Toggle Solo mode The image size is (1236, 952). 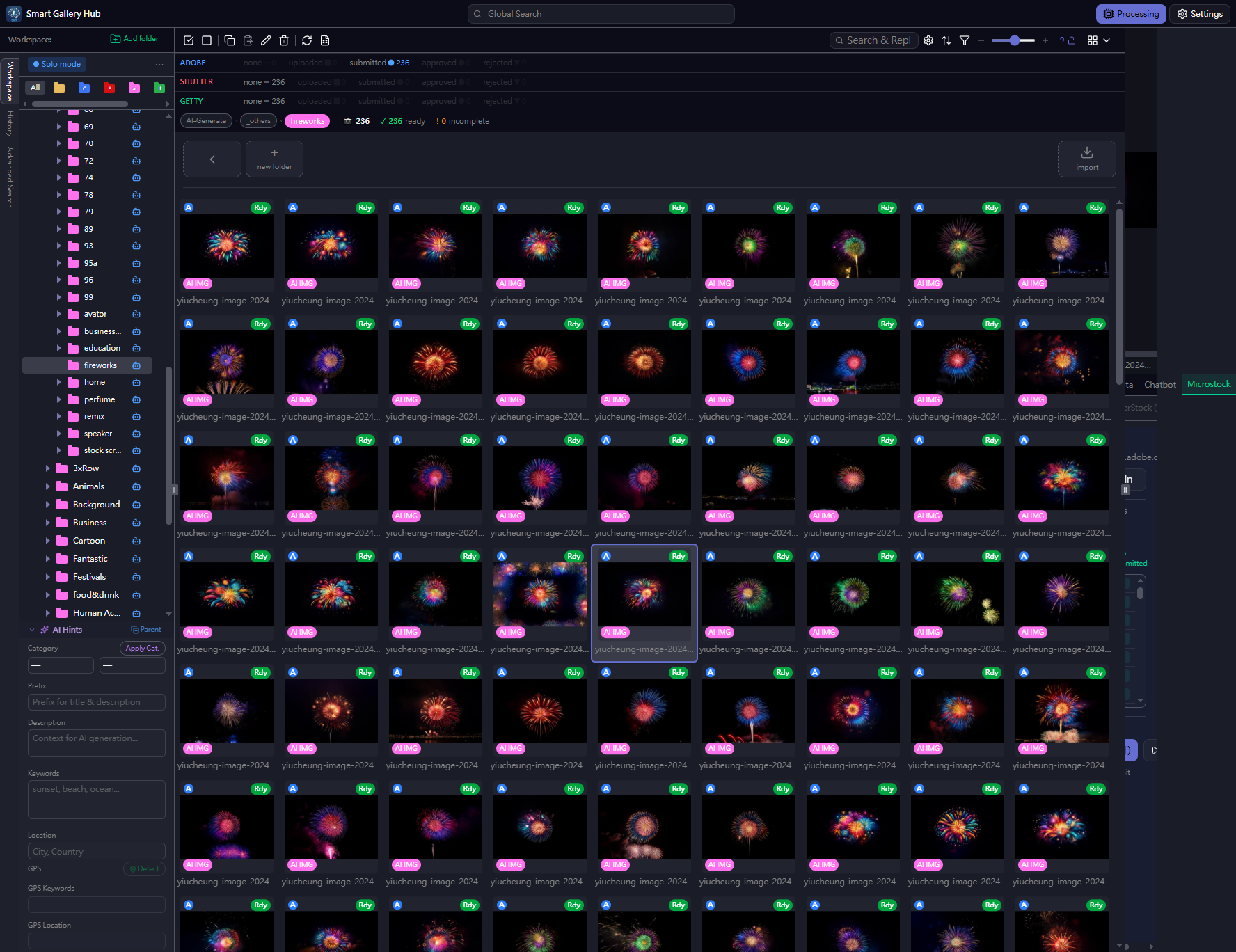[x=57, y=64]
